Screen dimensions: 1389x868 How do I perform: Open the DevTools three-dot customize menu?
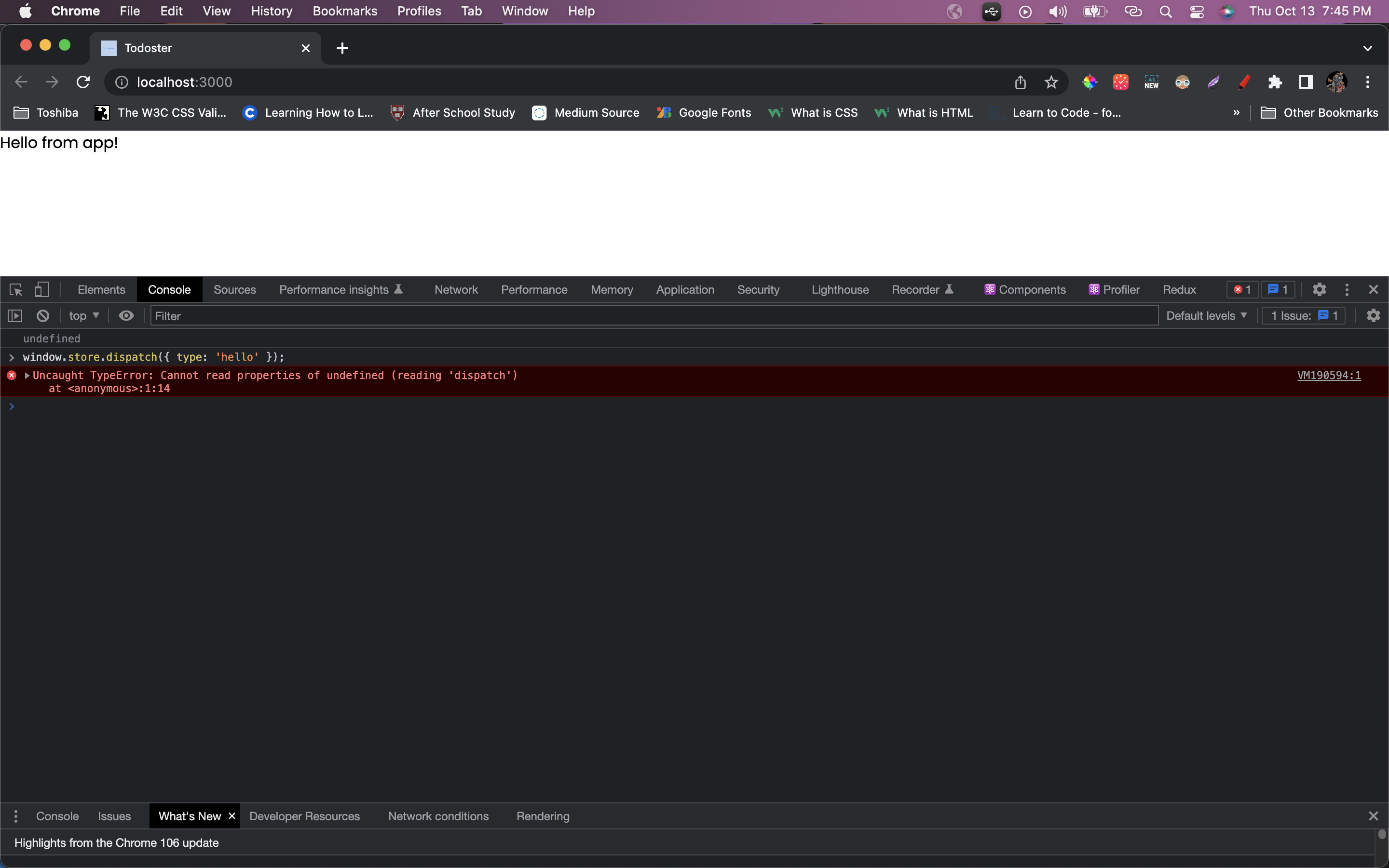(1347, 289)
